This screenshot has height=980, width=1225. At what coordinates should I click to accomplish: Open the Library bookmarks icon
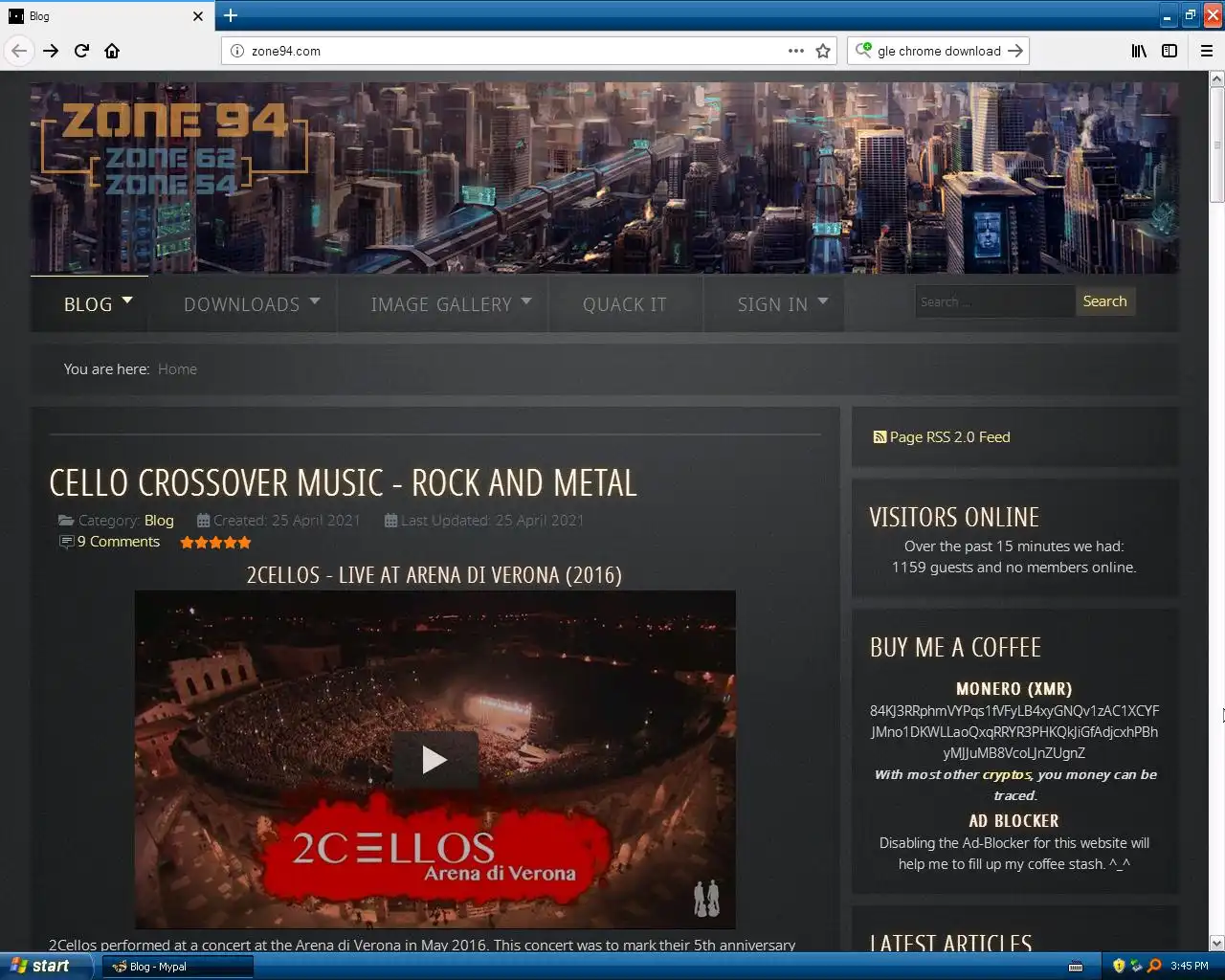[x=1139, y=51]
